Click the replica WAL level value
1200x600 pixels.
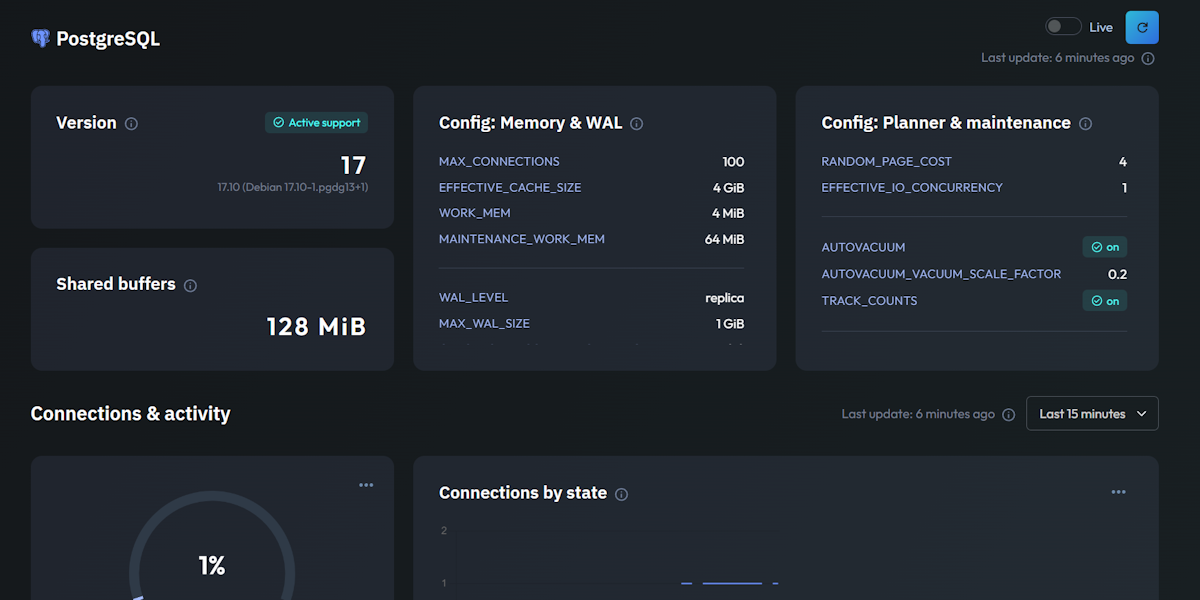point(724,297)
